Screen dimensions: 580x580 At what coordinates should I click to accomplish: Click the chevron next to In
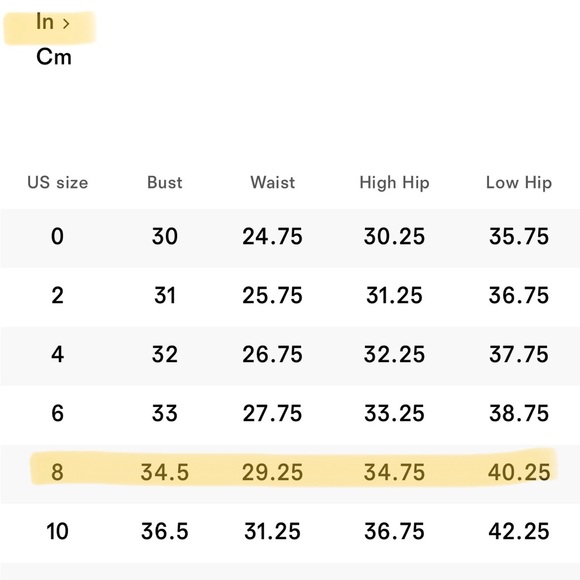coord(66,24)
